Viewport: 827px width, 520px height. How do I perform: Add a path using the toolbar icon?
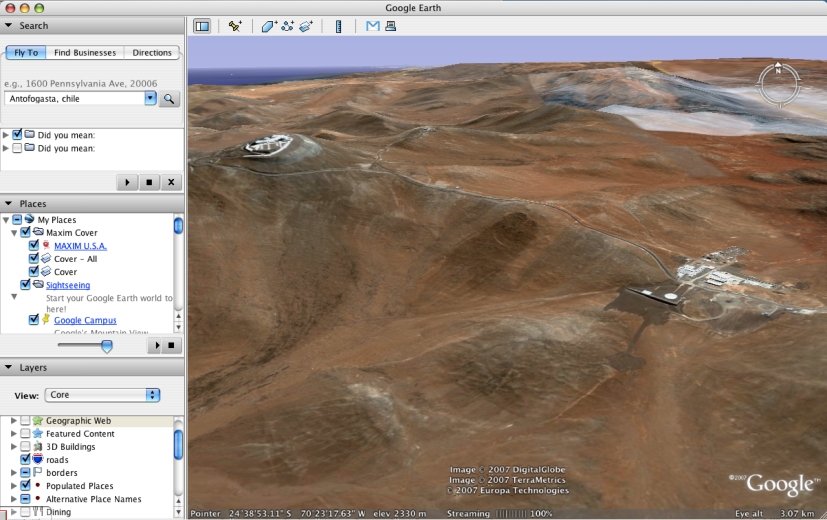pyautogui.click(x=287, y=26)
